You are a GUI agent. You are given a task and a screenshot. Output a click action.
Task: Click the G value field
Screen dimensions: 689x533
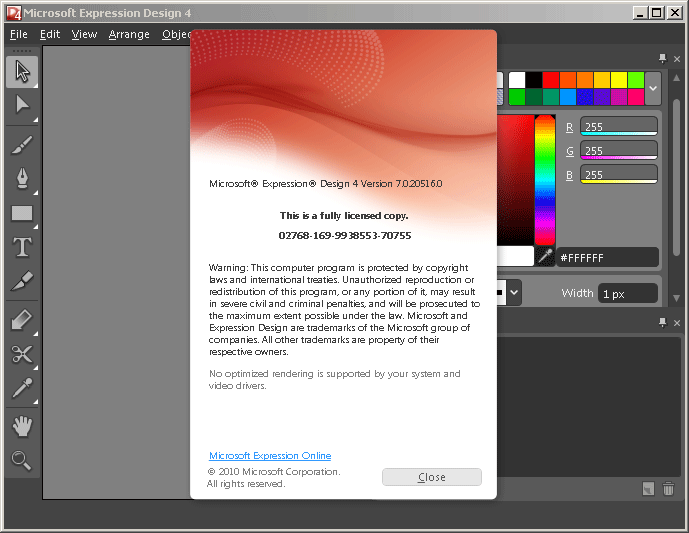coord(619,151)
